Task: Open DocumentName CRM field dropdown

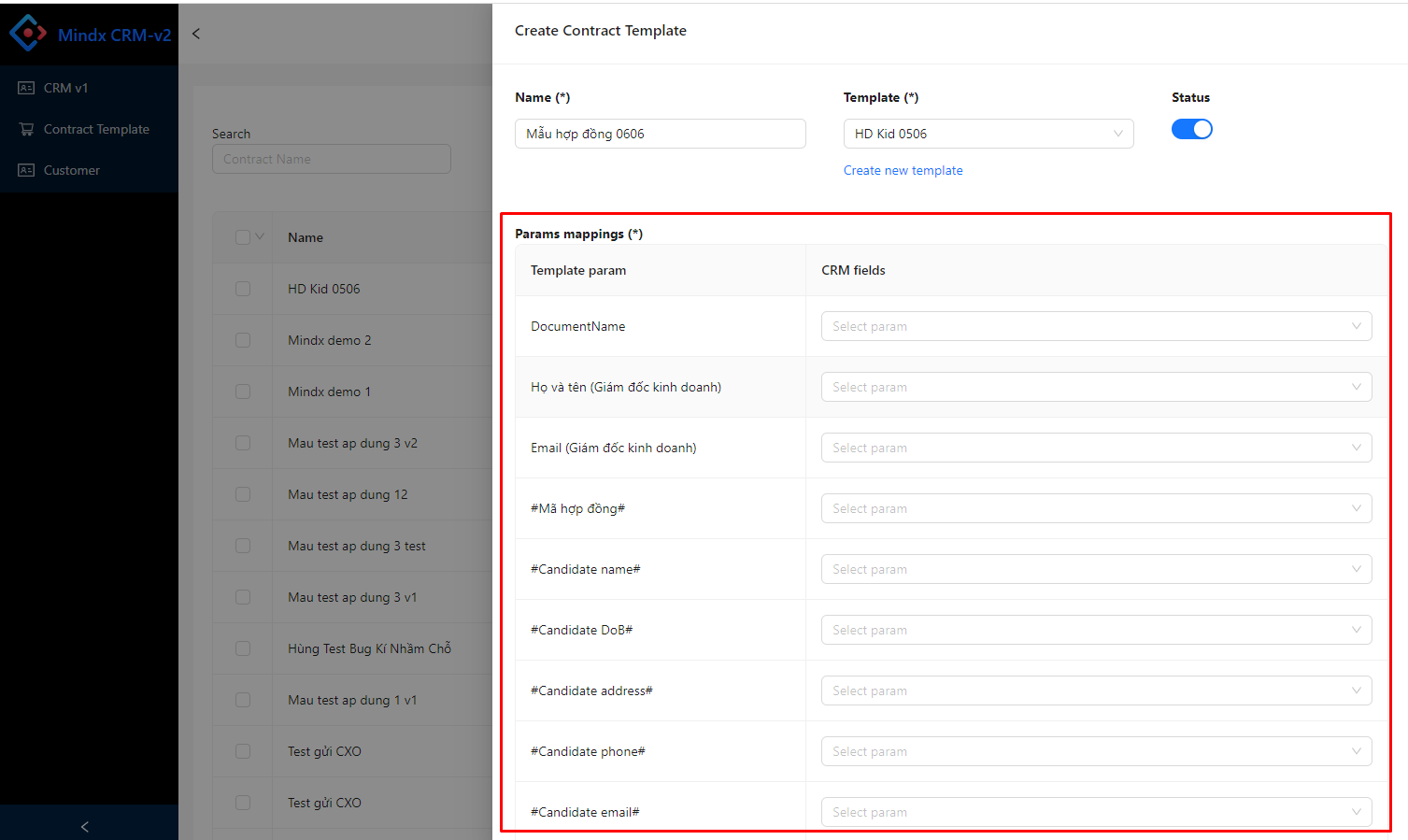Action: click(x=1095, y=326)
